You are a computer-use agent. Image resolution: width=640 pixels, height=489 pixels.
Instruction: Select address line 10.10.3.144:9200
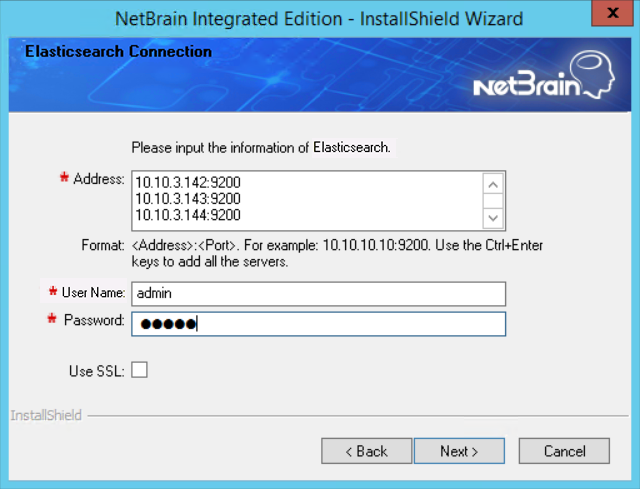point(188,215)
